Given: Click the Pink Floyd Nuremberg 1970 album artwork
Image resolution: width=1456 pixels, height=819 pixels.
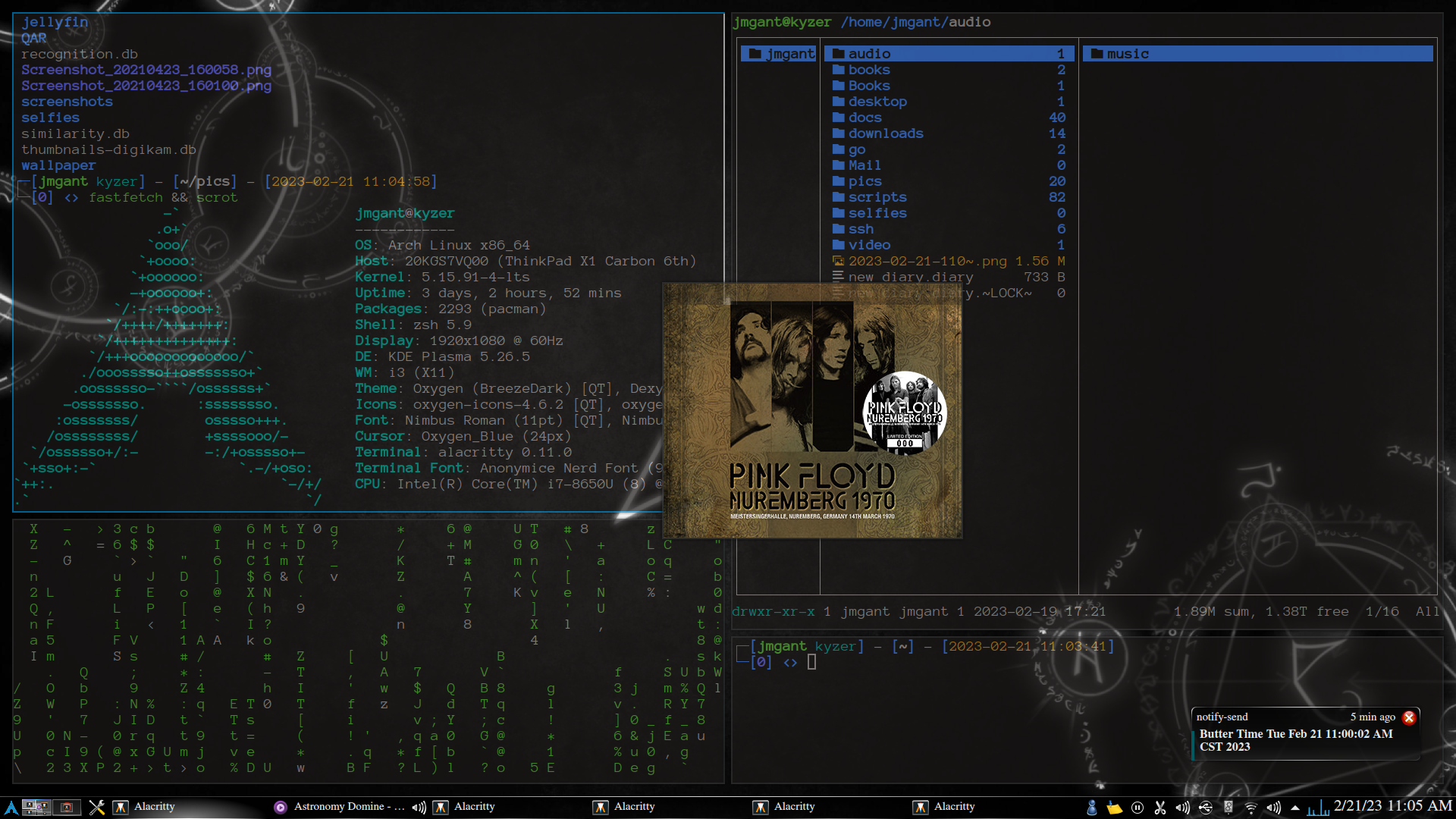Looking at the screenshot, I should pyautogui.click(x=811, y=409).
